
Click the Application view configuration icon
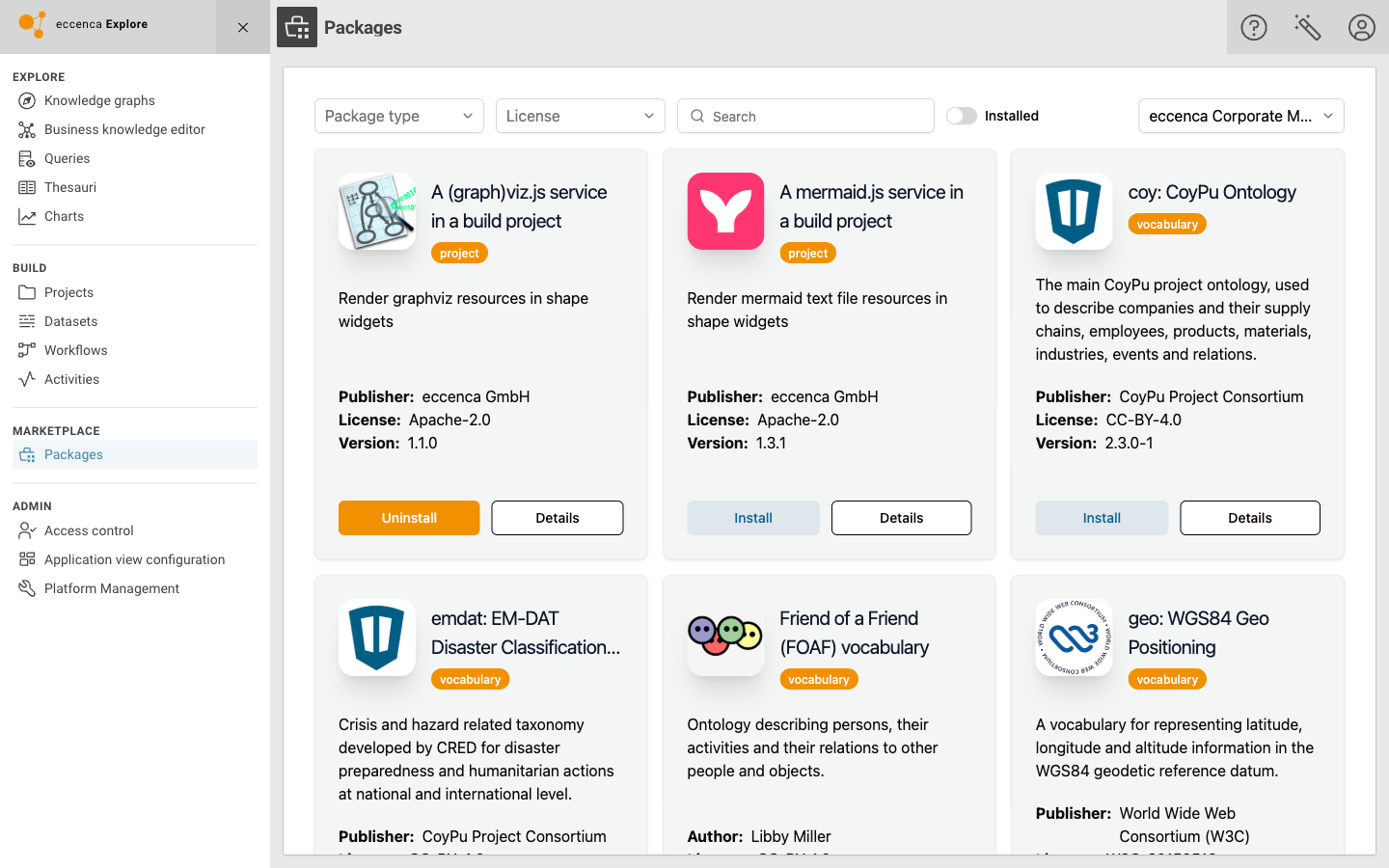(x=27, y=559)
